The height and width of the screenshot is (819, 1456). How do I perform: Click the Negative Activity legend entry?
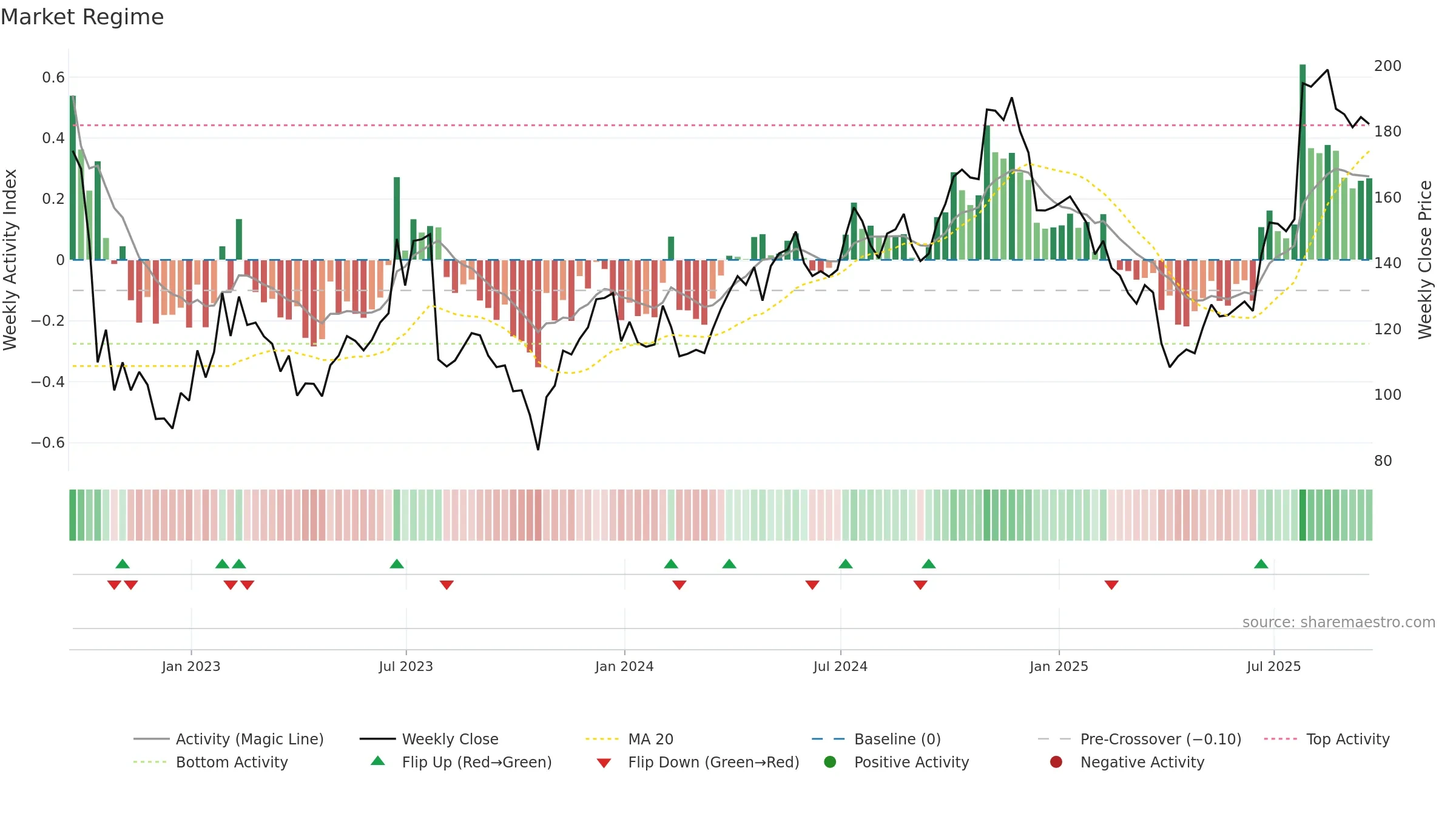1127,762
